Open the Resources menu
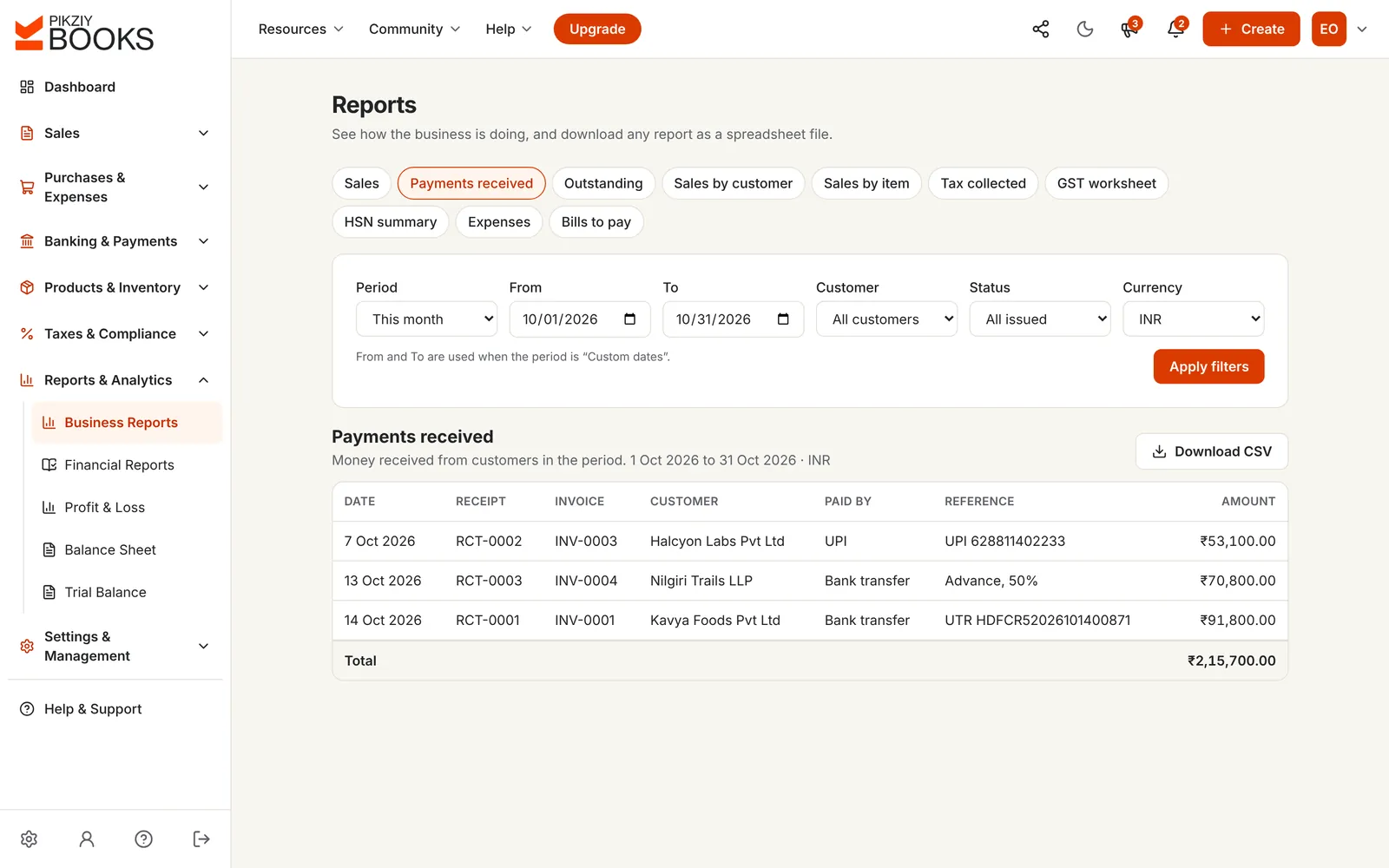This screenshot has height=868, width=1389. 300,30
